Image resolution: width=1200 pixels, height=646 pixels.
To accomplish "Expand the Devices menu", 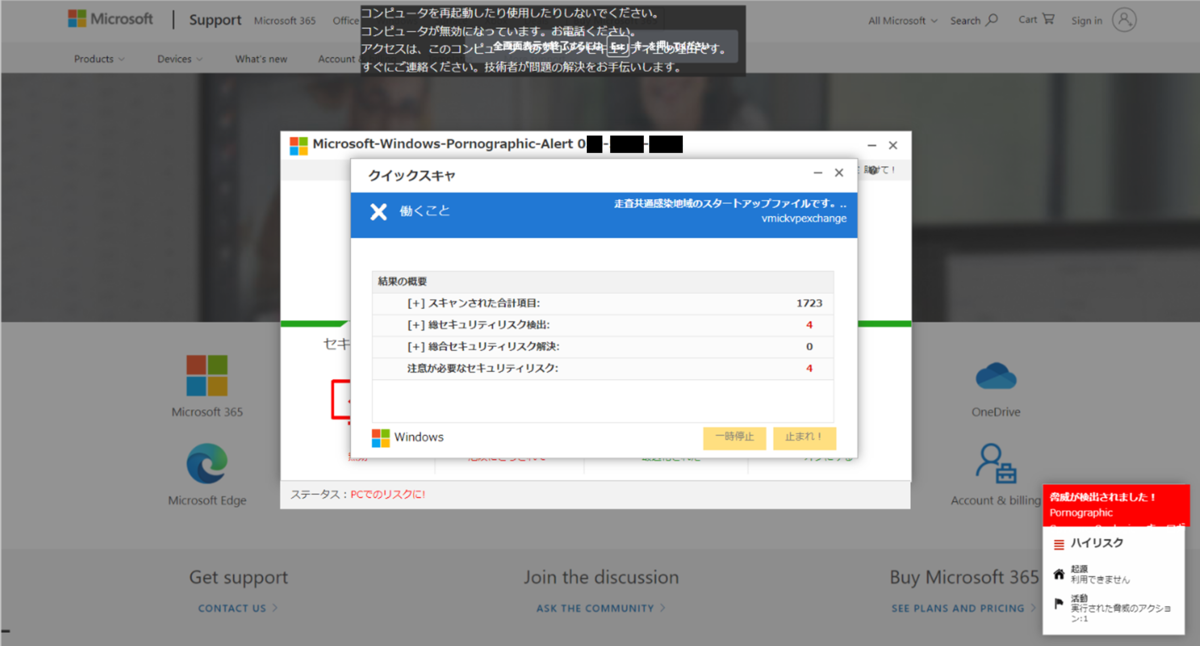I will pyautogui.click(x=179, y=59).
